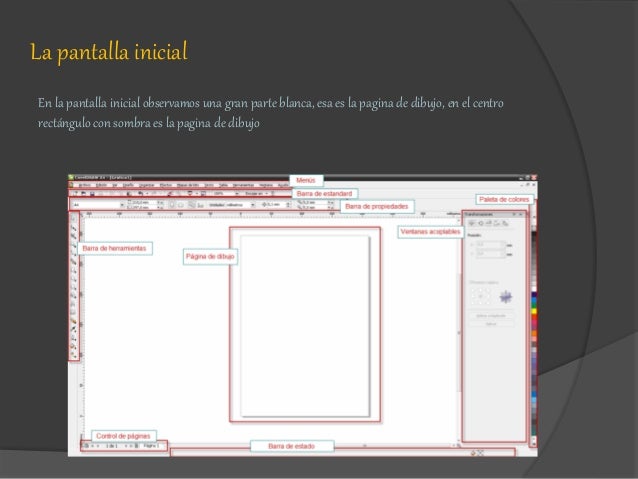Screen dimensions: 638x479
Task: Open the Efectos menu
Action: click(x=166, y=185)
